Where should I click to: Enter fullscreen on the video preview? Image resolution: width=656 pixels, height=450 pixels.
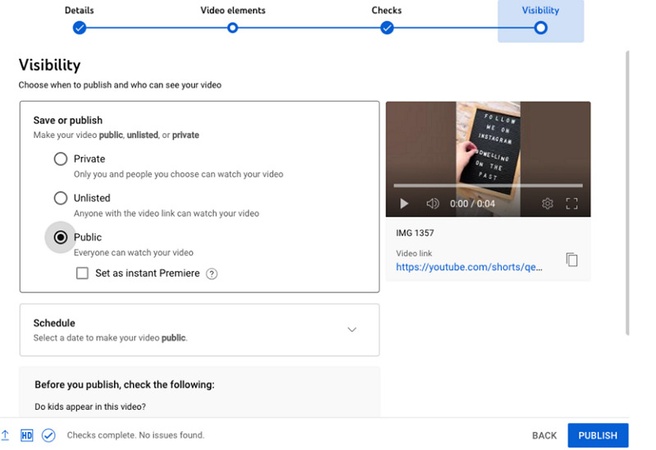coord(571,204)
